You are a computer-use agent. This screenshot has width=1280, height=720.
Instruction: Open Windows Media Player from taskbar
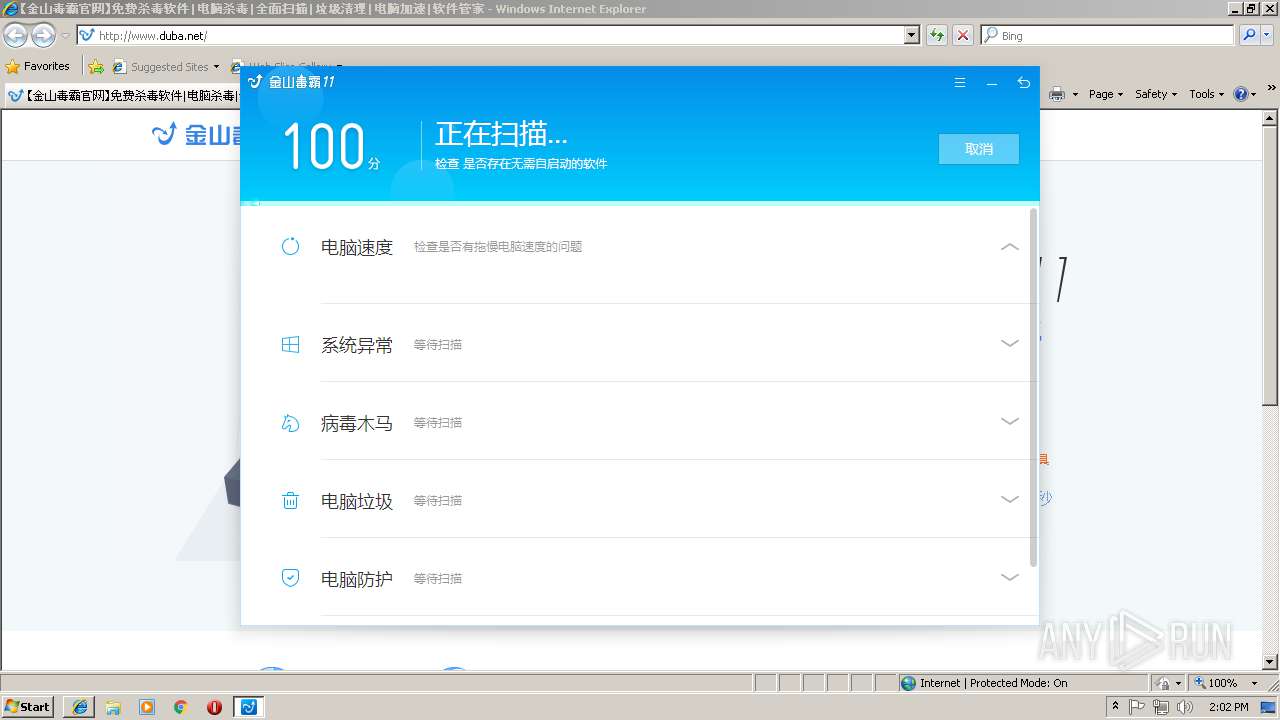tap(147, 706)
